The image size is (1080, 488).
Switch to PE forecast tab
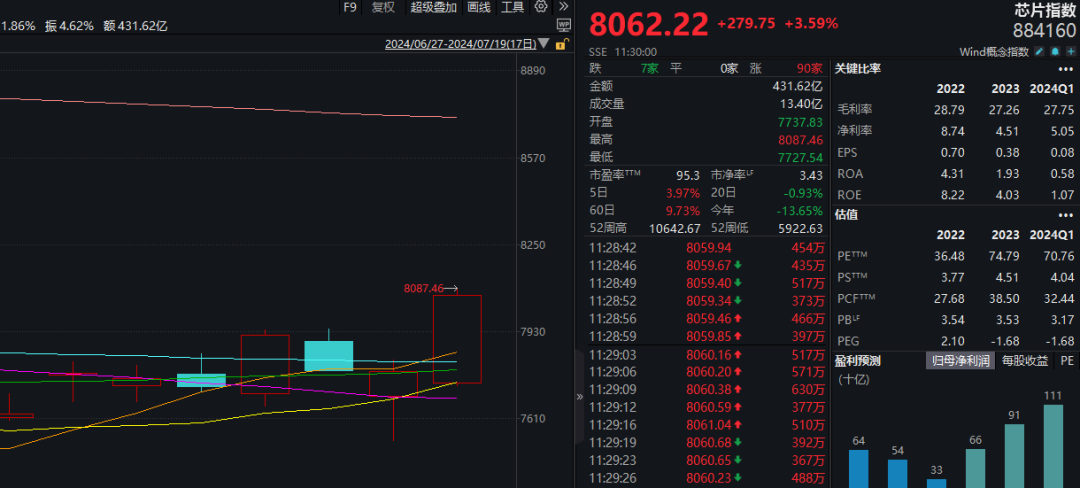[x=1067, y=360]
